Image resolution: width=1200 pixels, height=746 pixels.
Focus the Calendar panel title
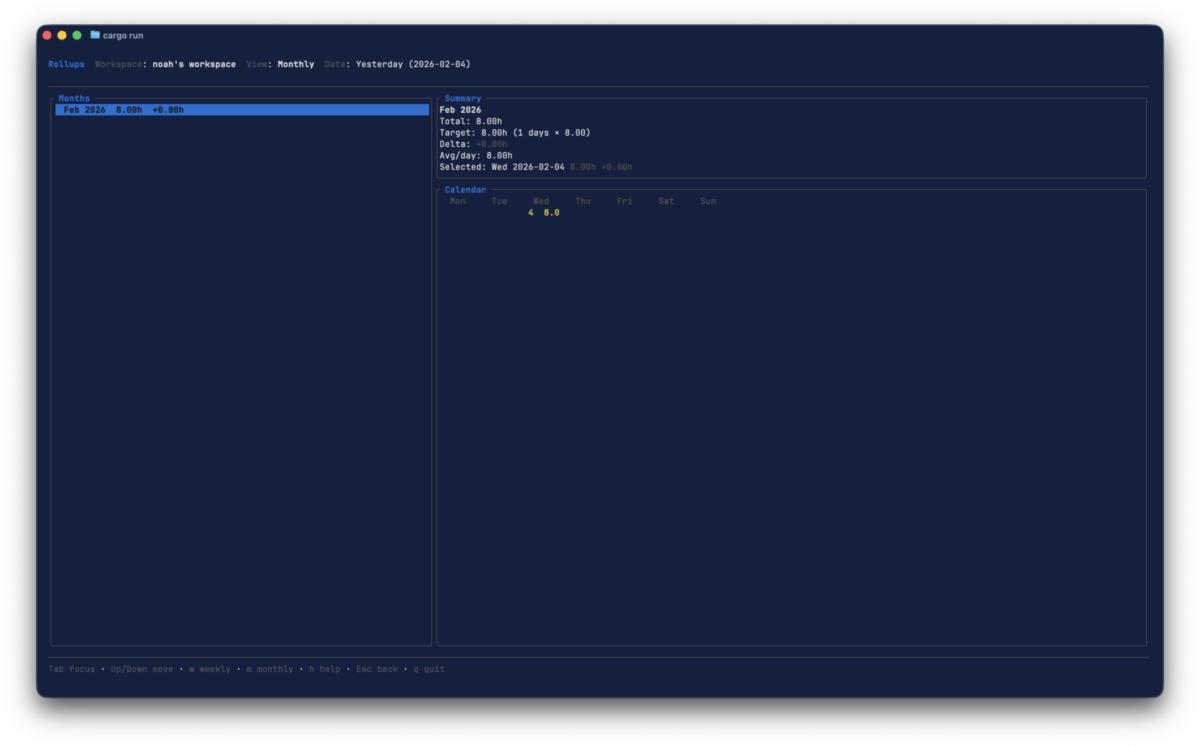pos(465,190)
